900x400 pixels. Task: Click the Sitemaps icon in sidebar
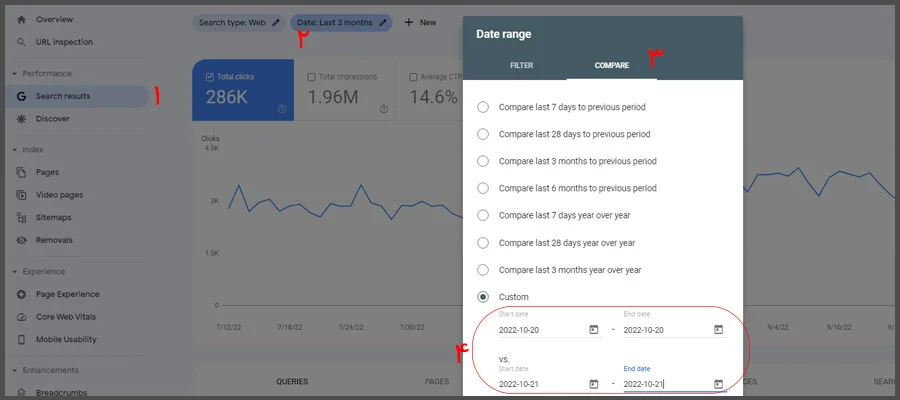pos(21,217)
